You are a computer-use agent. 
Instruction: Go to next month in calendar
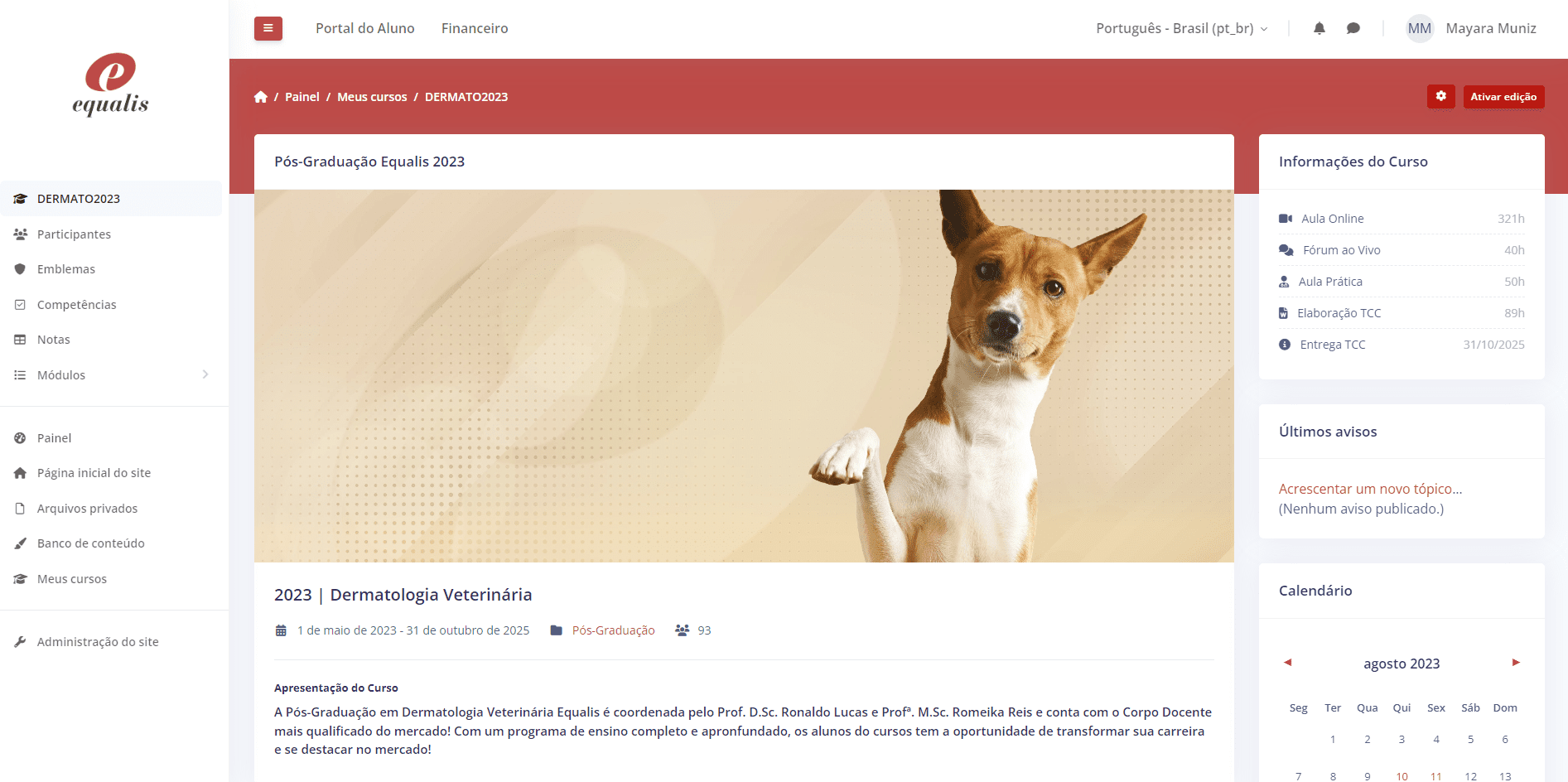[1516, 663]
